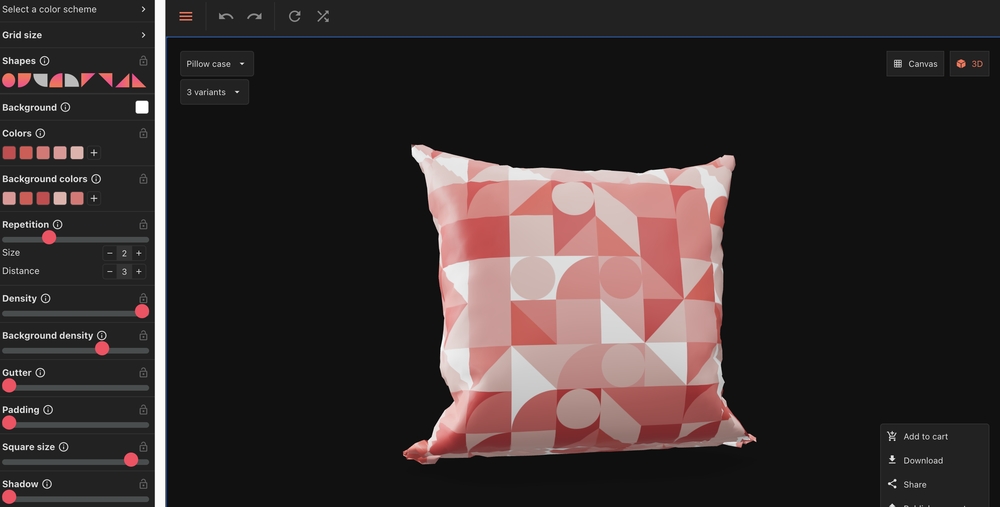Click the redo arrow icon
1000x507 pixels.
[255, 17]
